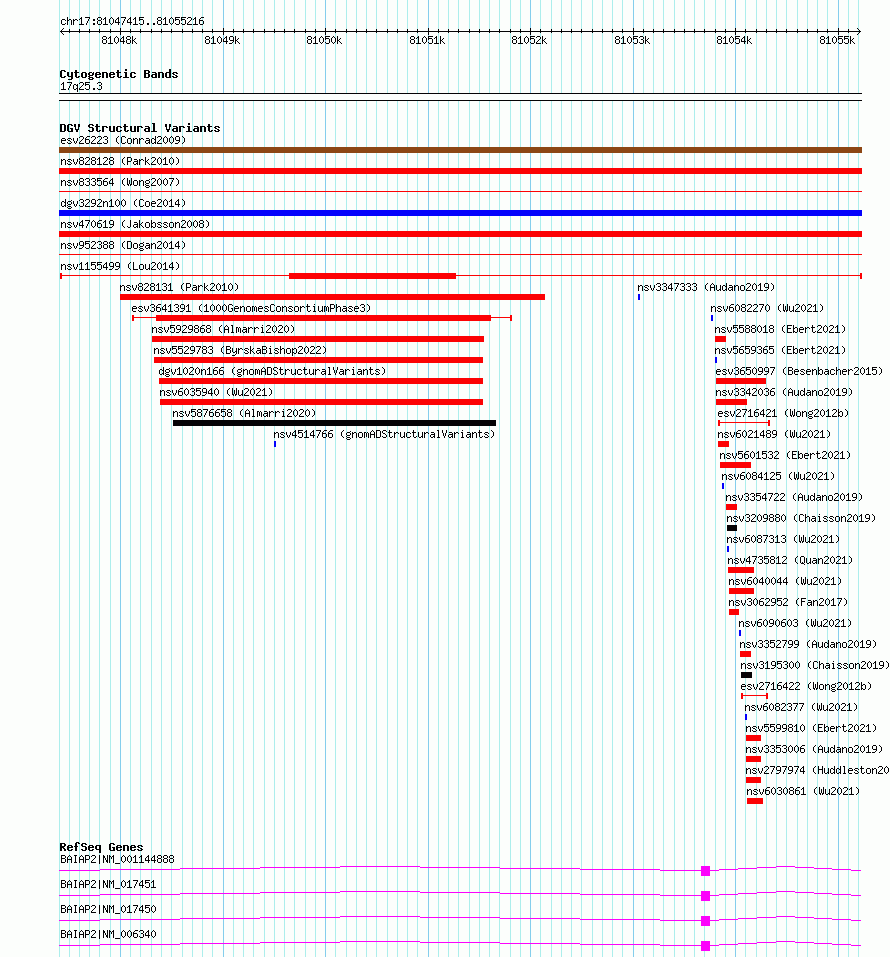Click nsv4514766 (gnomADStructuralVariants) label
Screen dimensions: 890x957
(x=384, y=435)
